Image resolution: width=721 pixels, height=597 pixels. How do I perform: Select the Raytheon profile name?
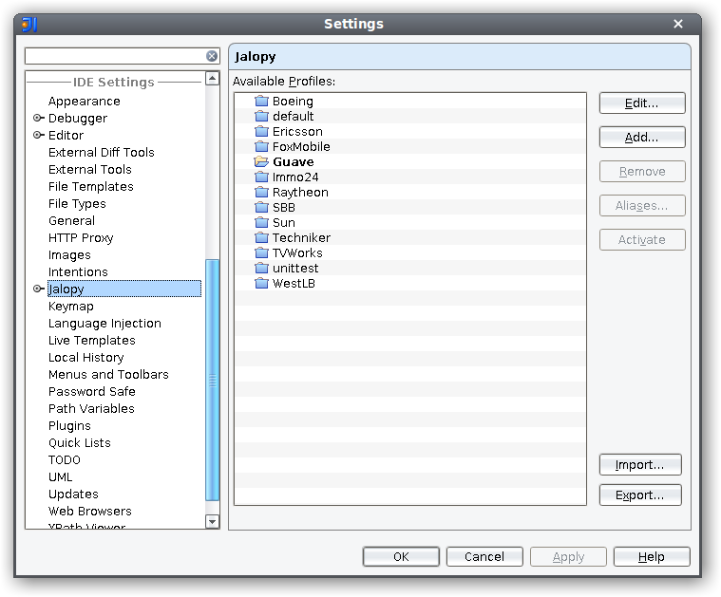click(300, 192)
